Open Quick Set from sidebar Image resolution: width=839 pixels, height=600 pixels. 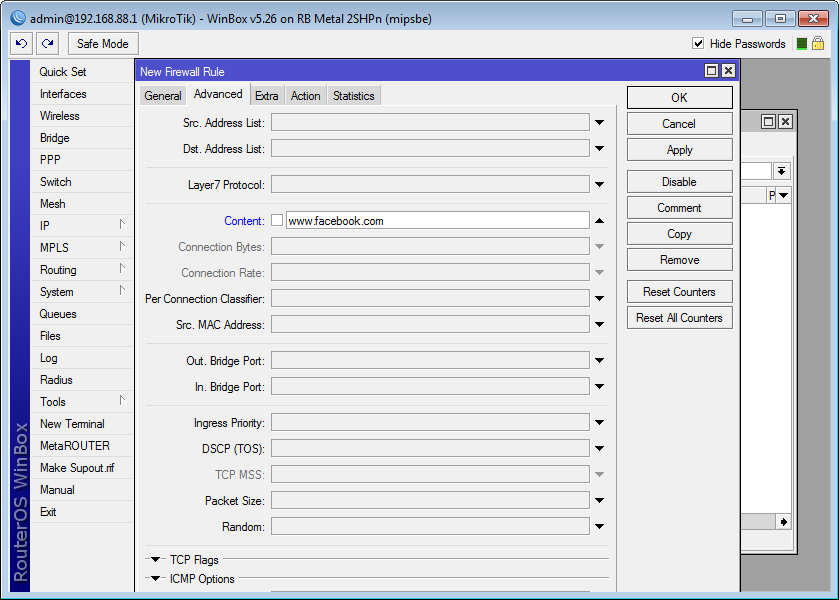82,72
